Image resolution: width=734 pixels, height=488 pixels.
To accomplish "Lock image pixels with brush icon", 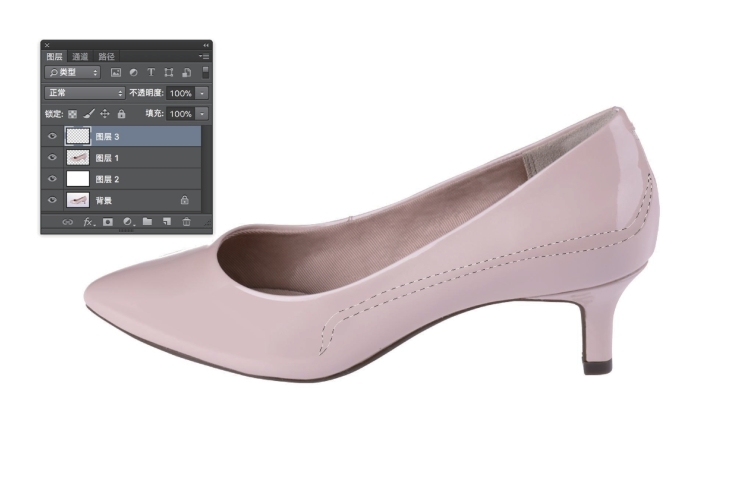I will (x=89, y=114).
